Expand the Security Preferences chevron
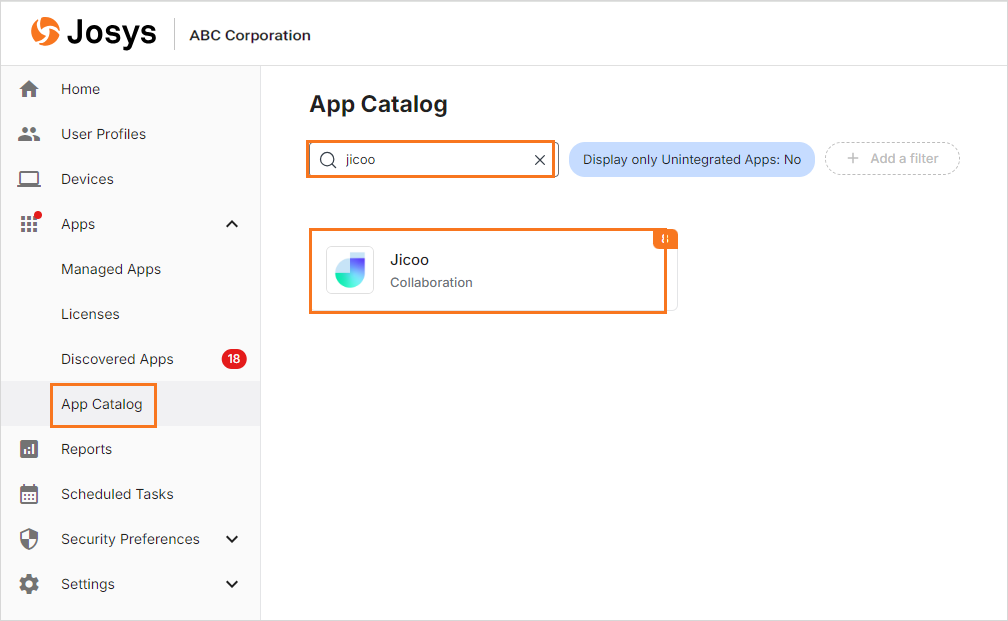The width and height of the screenshot is (1008, 621). [232, 539]
